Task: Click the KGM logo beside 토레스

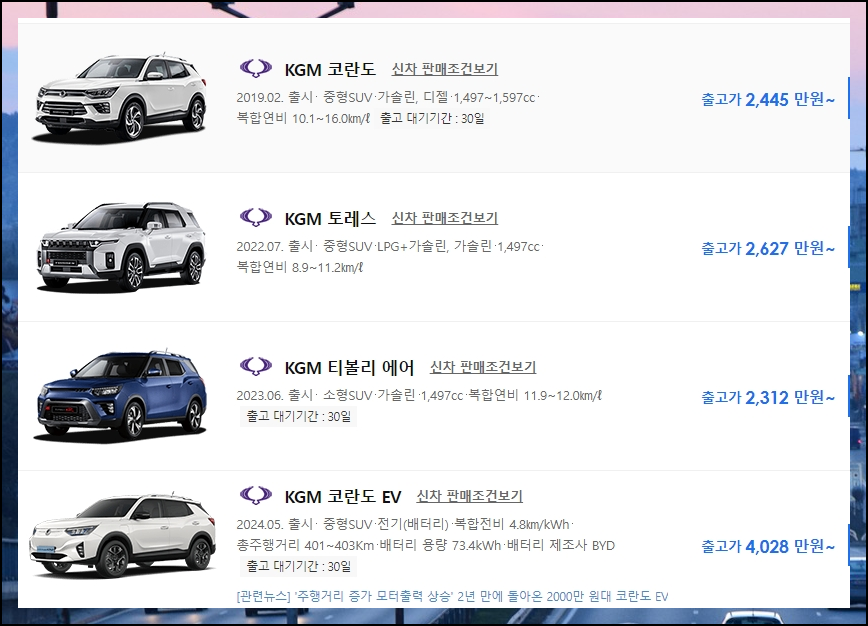Action: [256, 218]
